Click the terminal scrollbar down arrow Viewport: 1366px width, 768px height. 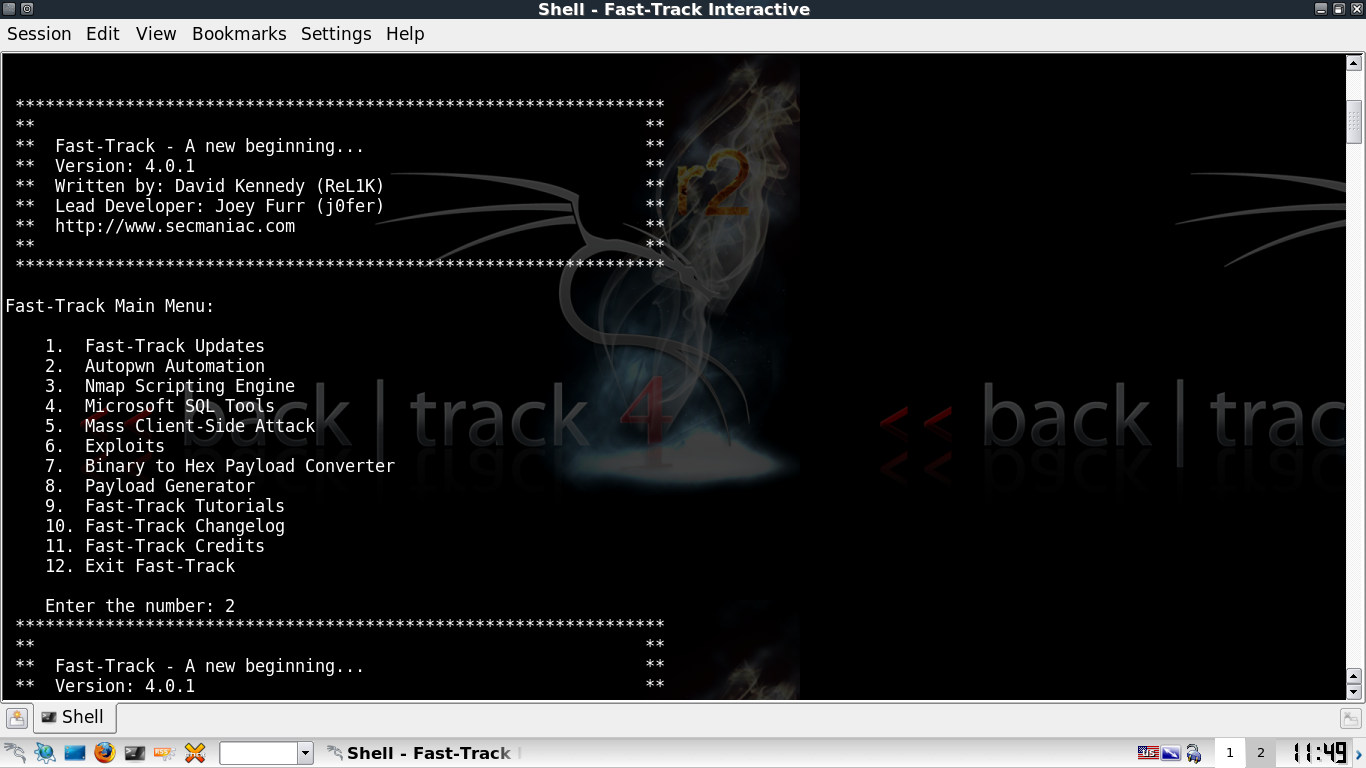pos(1354,691)
